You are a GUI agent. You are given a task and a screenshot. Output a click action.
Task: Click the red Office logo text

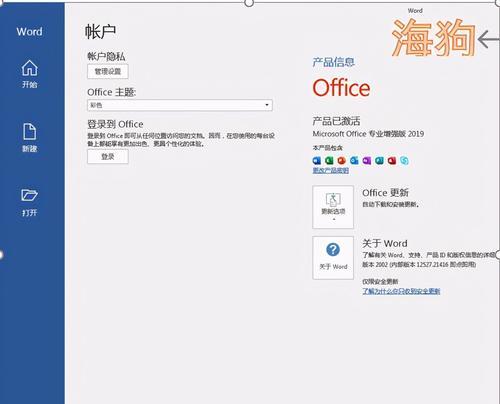click(x=341, y=88)
